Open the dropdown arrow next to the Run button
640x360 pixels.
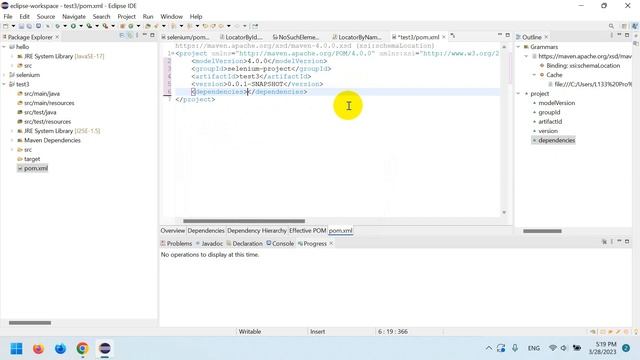(81, 26)
